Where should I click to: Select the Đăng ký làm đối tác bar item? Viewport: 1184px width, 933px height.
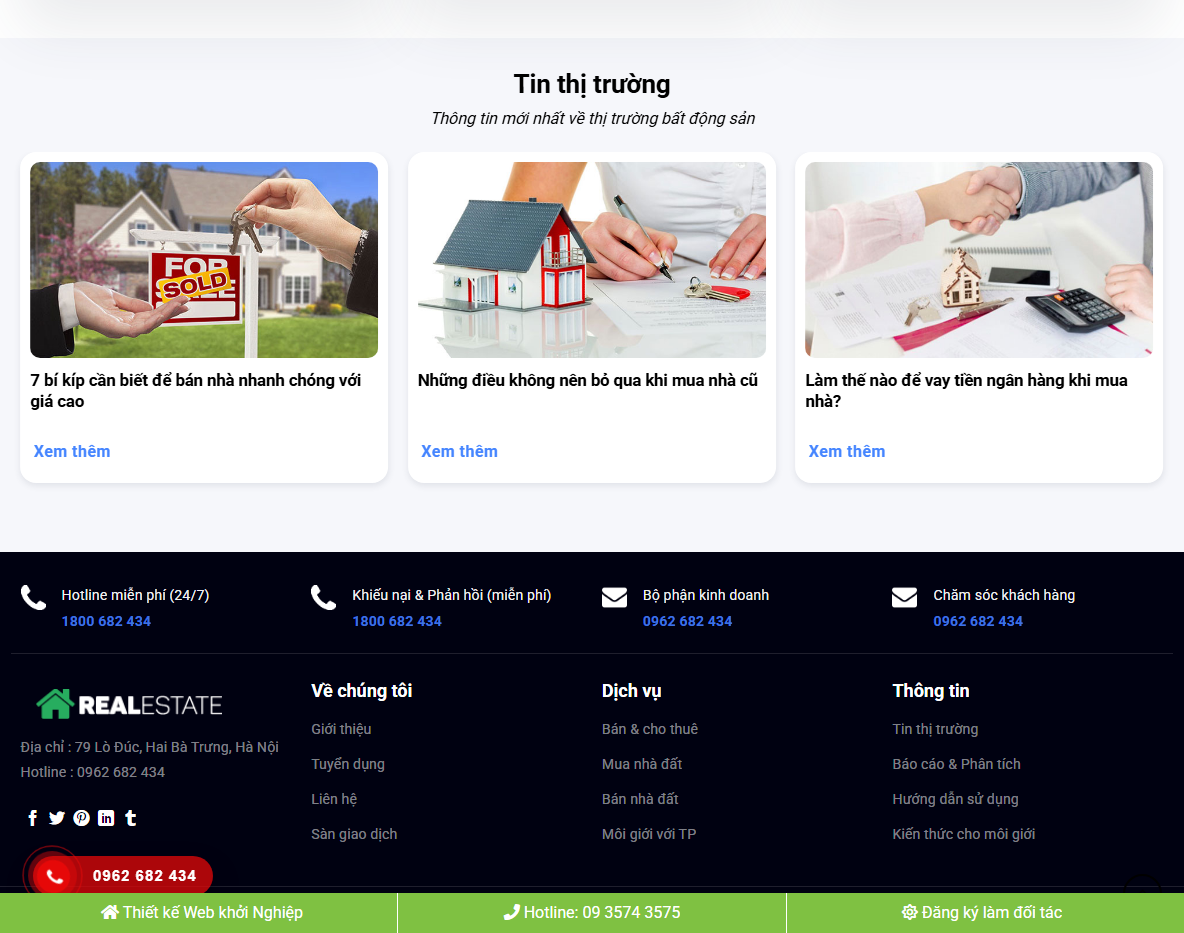[981, 912]
